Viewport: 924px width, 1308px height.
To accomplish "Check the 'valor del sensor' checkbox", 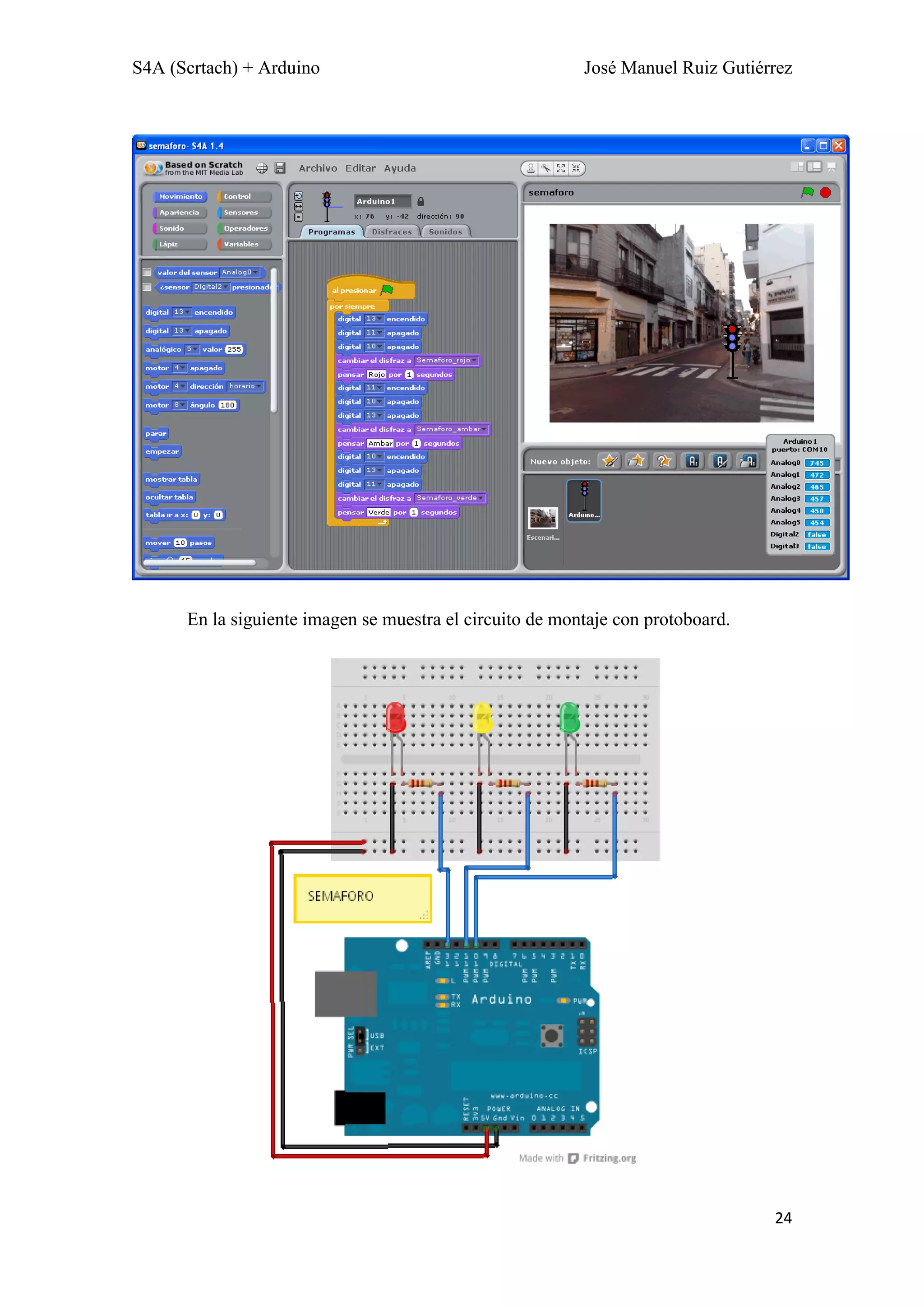I will (x=148, y=272).
